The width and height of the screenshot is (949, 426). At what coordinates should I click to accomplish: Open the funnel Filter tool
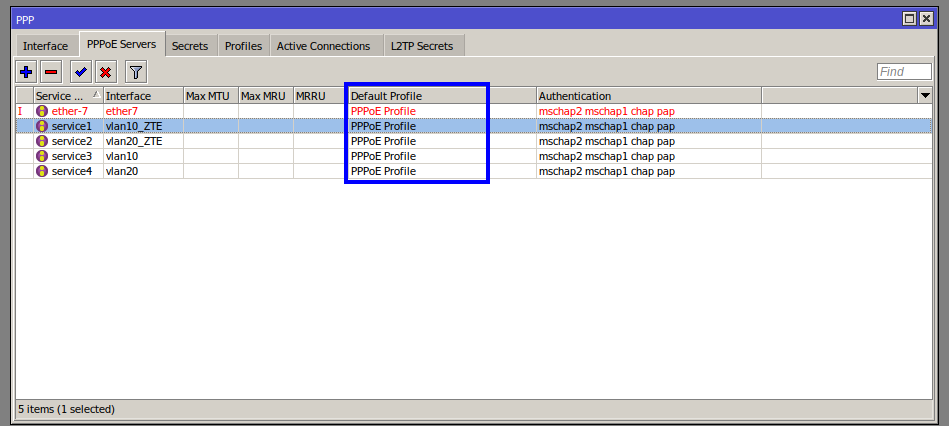(135, 71)
